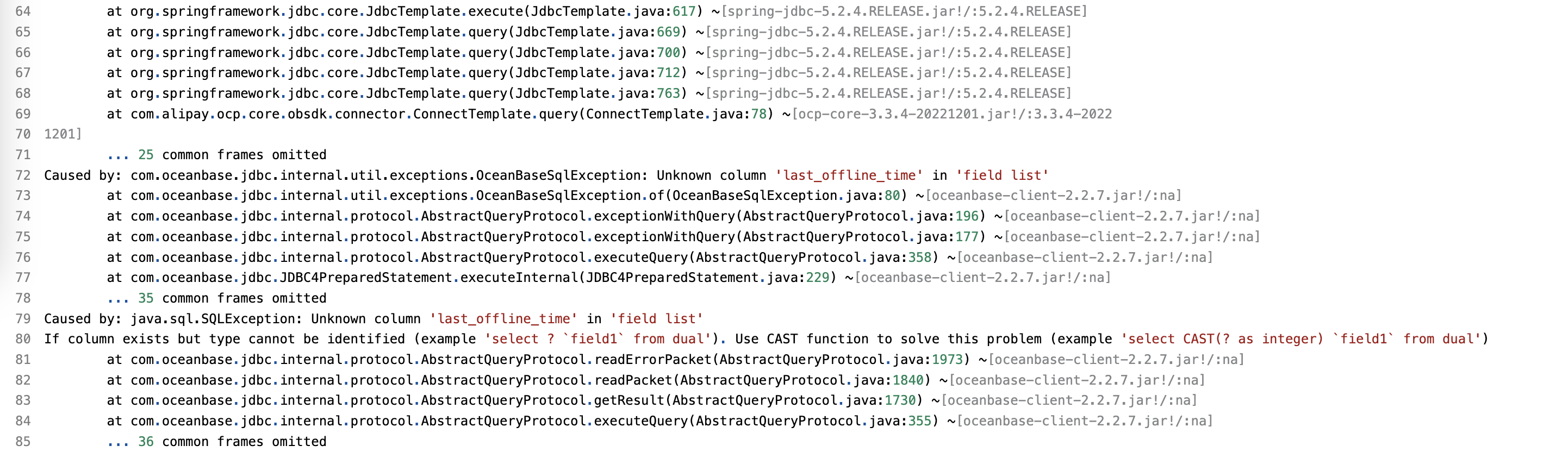Click line number 70 in the gutter

(22, 134)
